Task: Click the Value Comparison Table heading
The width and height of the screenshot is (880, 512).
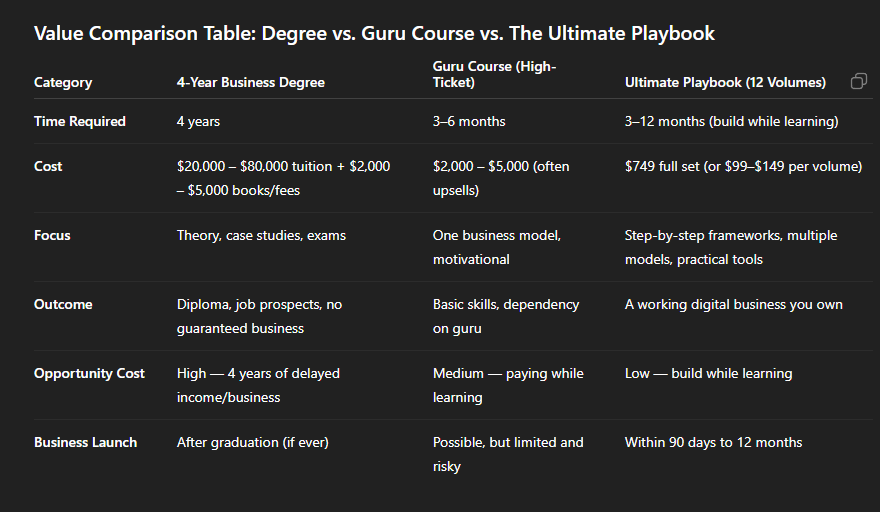Action: (x=374, y=33)
